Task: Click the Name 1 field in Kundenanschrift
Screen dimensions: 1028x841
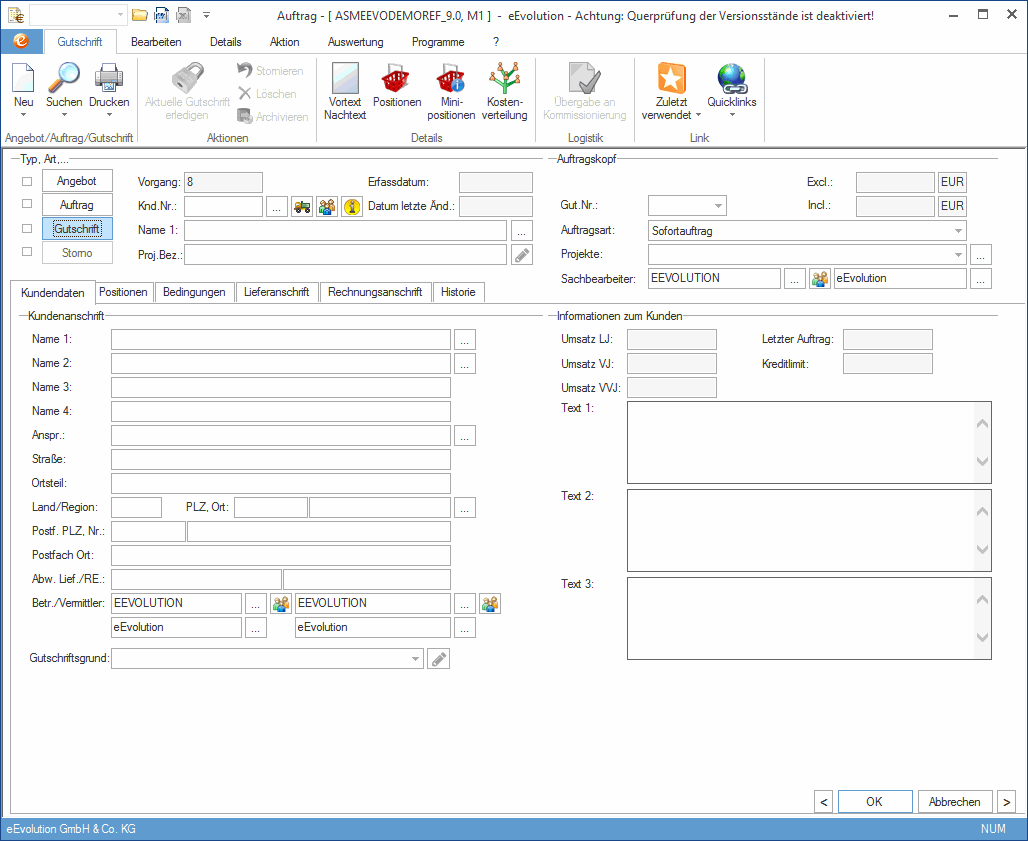Action: (281, 340)
